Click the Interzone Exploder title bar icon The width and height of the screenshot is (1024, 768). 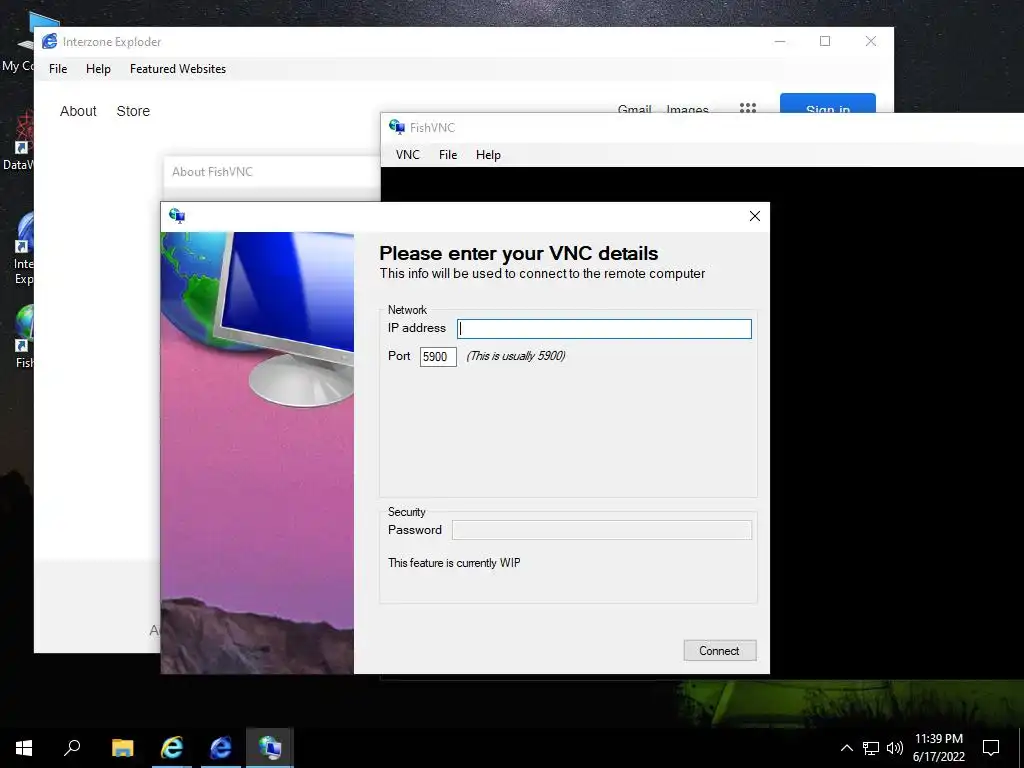point(50,41)
